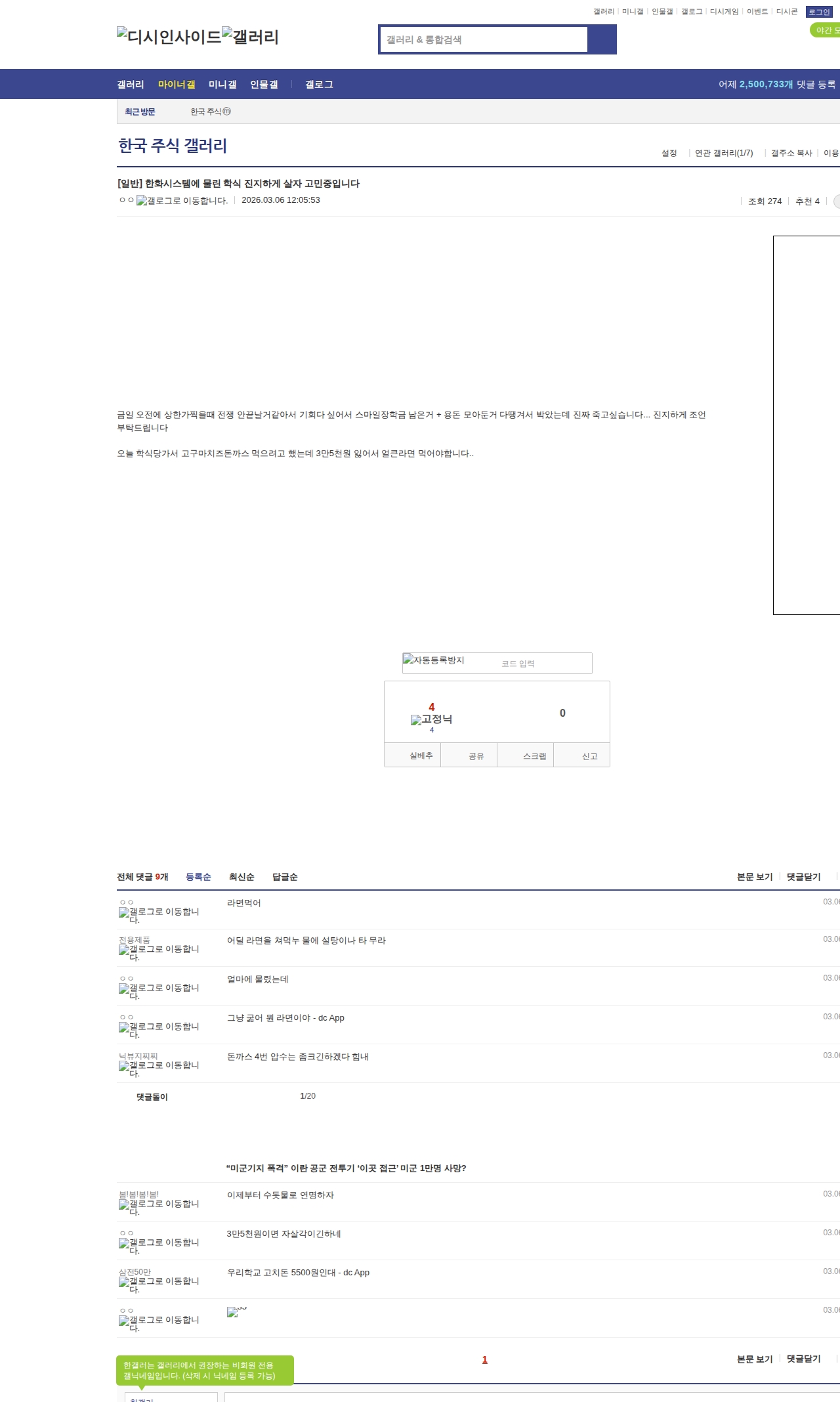Click 댓글닫기 above the comment list
Screen dimensions: 840x1402
point(804,877)
